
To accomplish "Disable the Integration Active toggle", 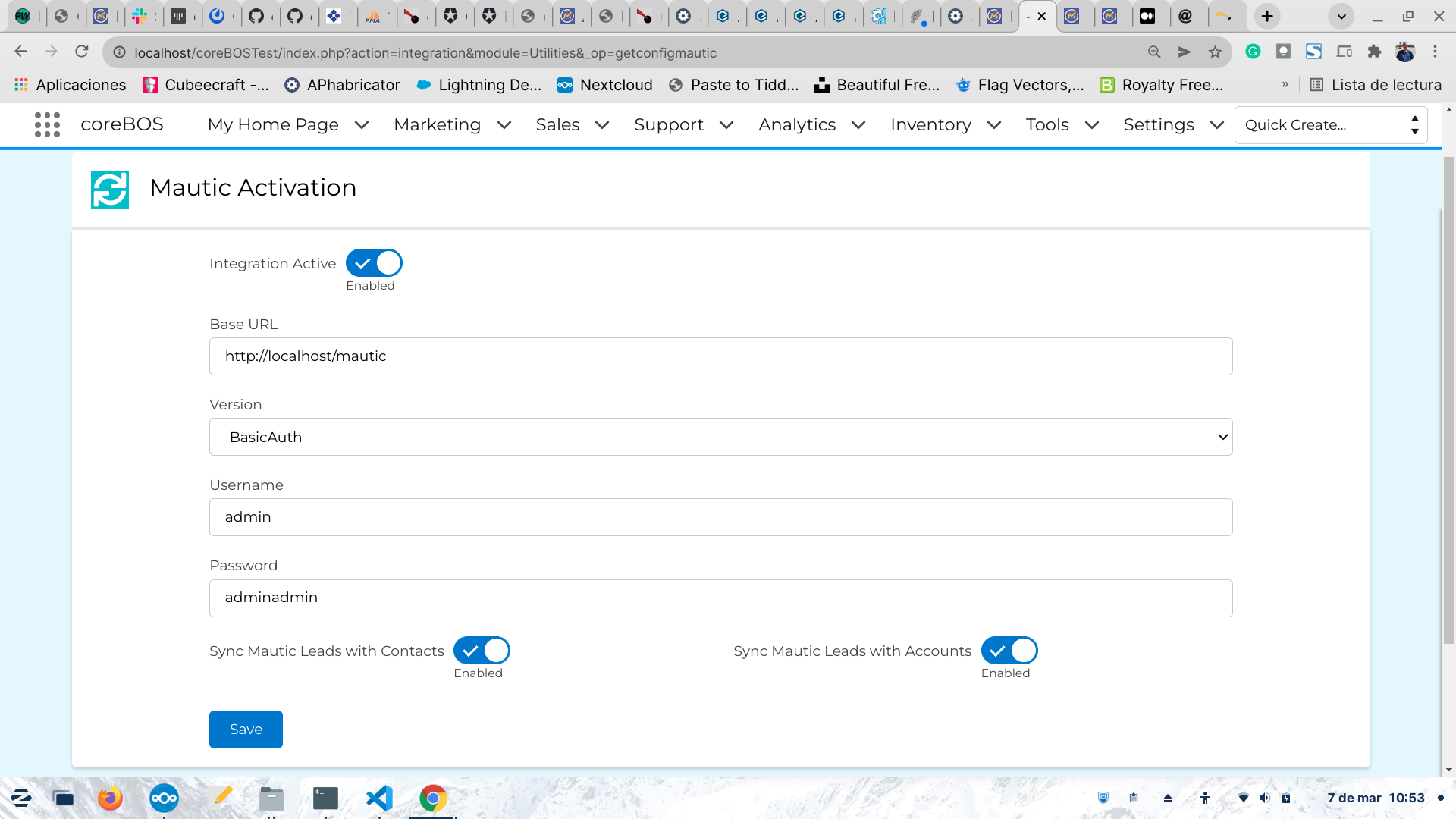I will (374, 263).
